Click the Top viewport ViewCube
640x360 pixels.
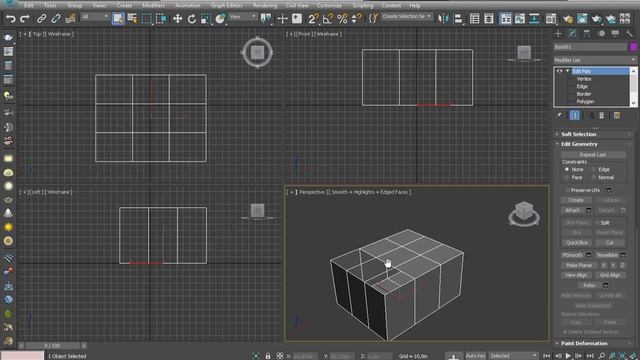click(257, 52)
